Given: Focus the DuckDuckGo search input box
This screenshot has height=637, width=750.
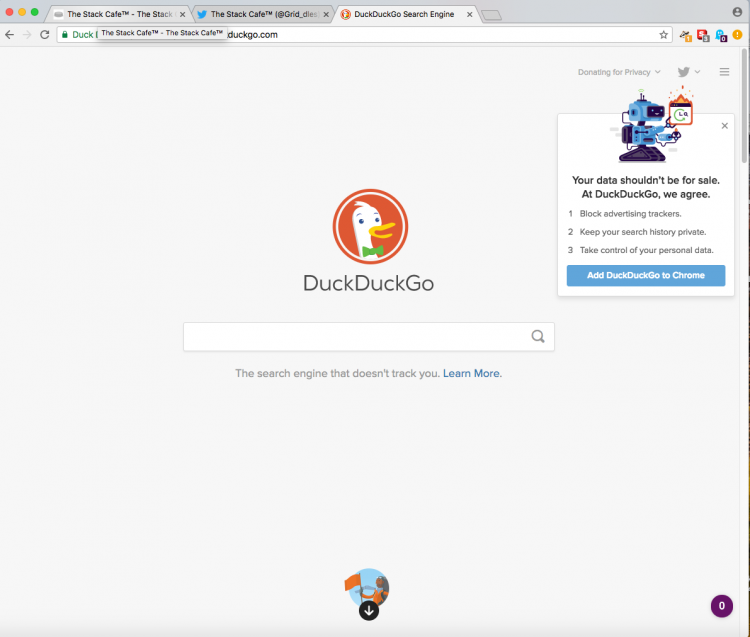Looking at the screenshot, I should pyautogui.click(x=369, y=337).
